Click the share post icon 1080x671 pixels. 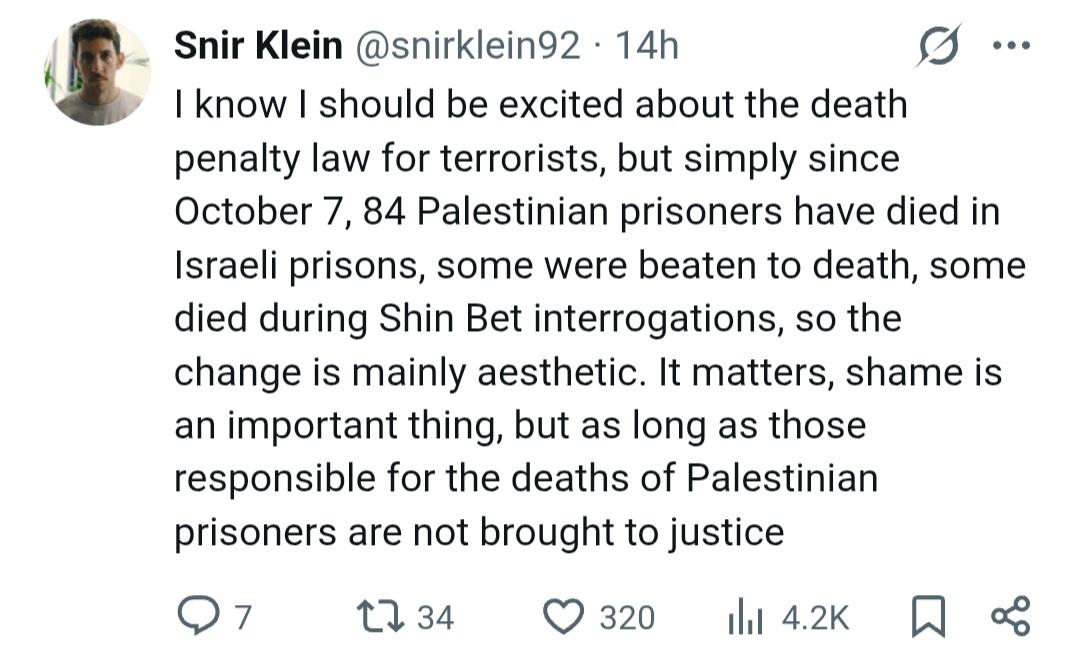tap(1009, 616)
